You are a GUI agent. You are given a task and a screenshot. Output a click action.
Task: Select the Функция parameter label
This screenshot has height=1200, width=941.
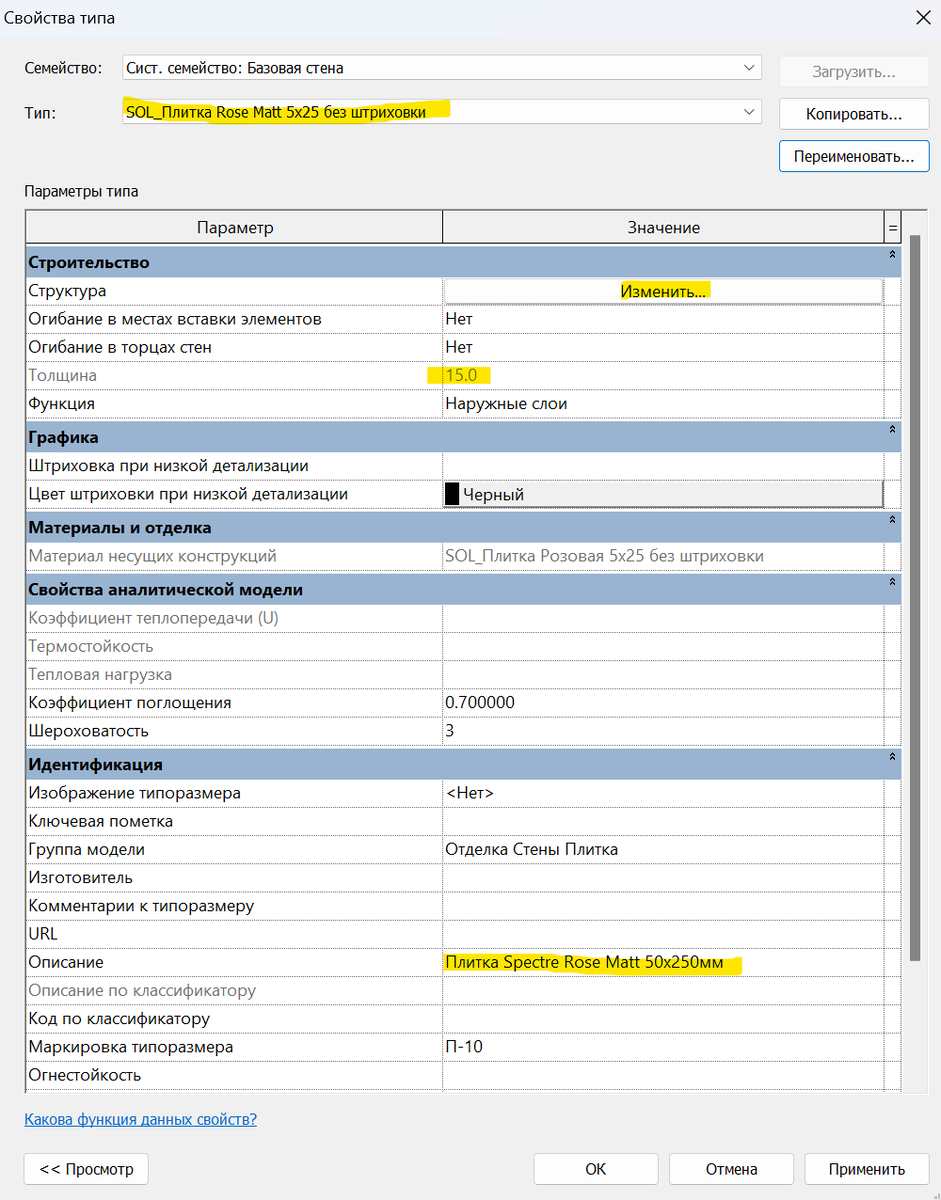coord(62,404)
